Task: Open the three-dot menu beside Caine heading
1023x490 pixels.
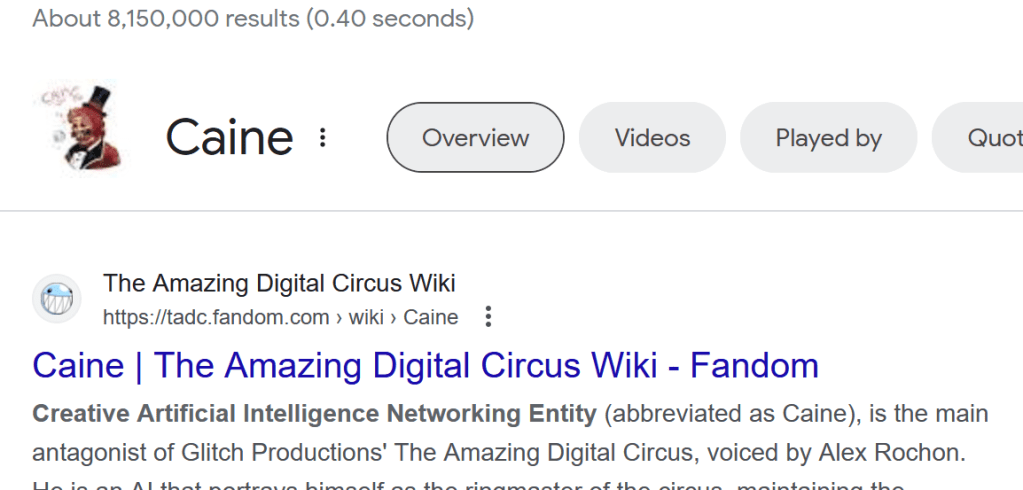Action: pos(322,138)
